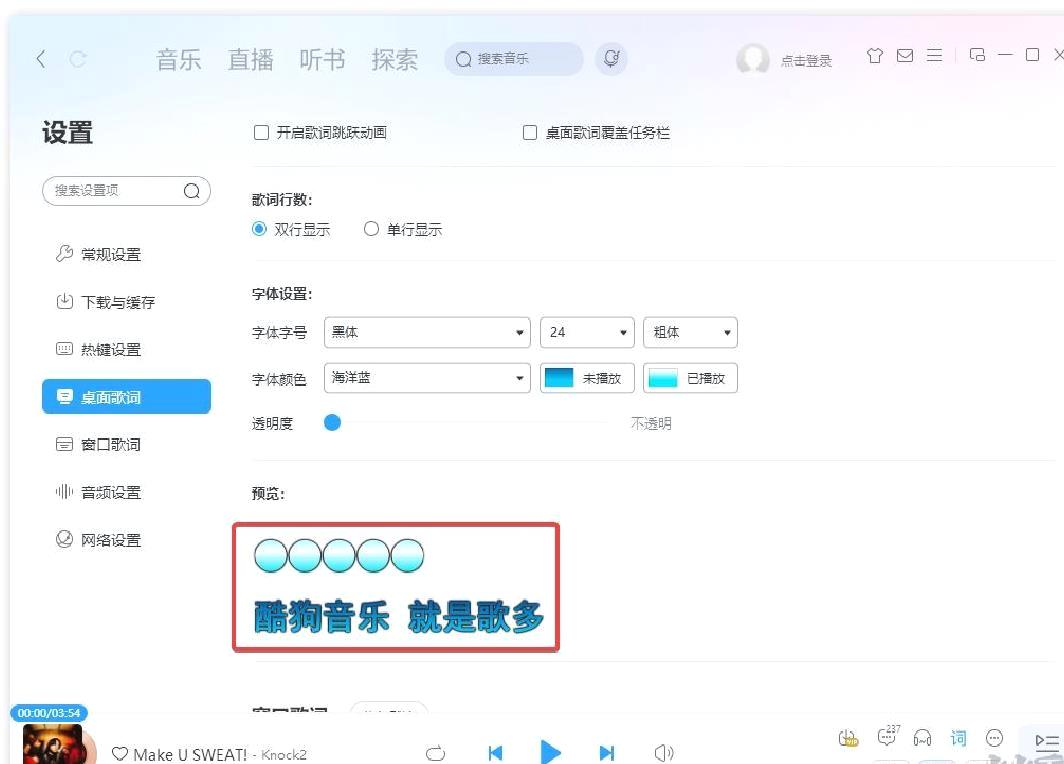Open the headphone sound effects icon

coord(922,738)
